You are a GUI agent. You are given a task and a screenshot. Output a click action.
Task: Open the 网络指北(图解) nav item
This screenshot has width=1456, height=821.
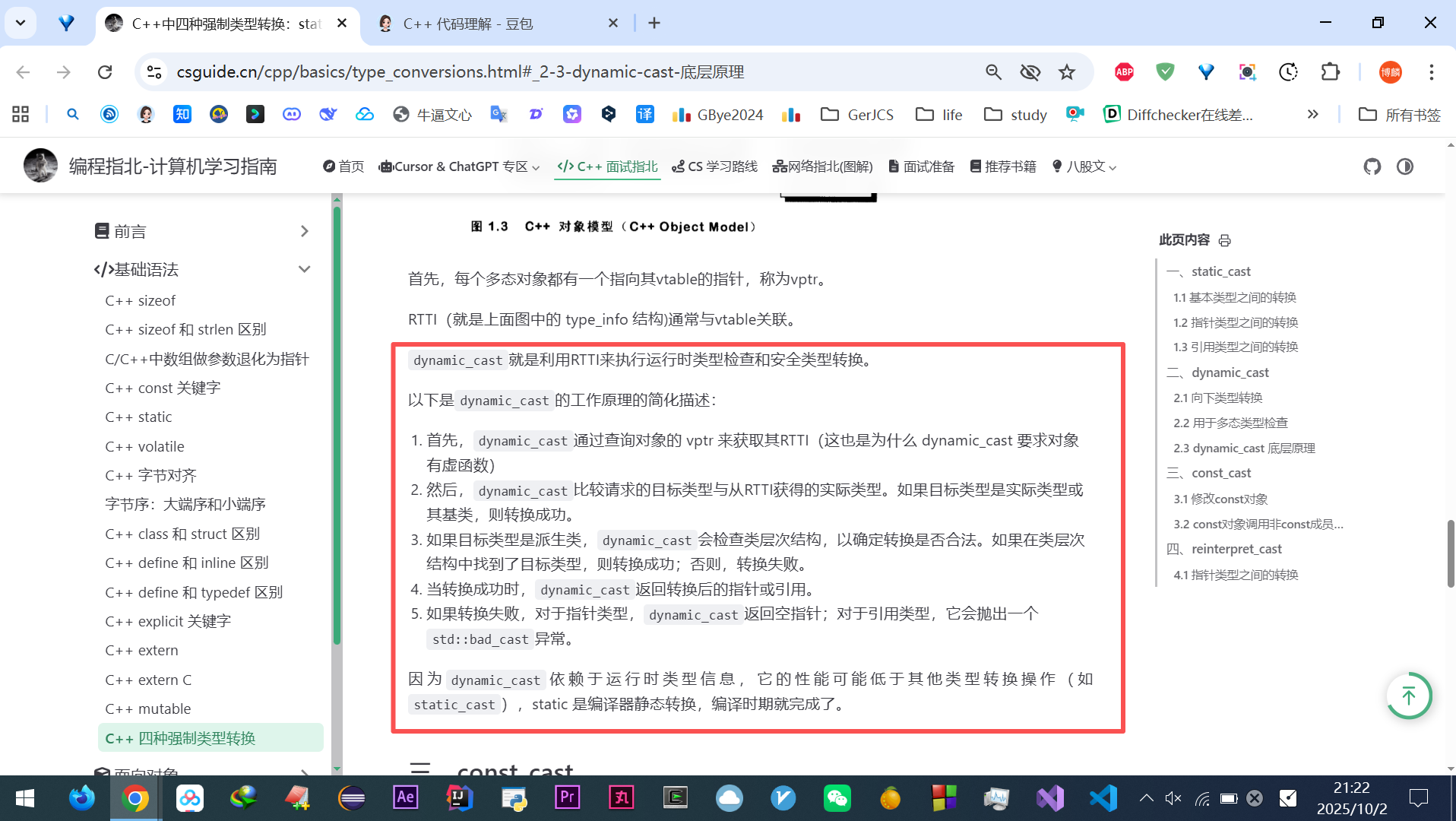click(822, 166)
